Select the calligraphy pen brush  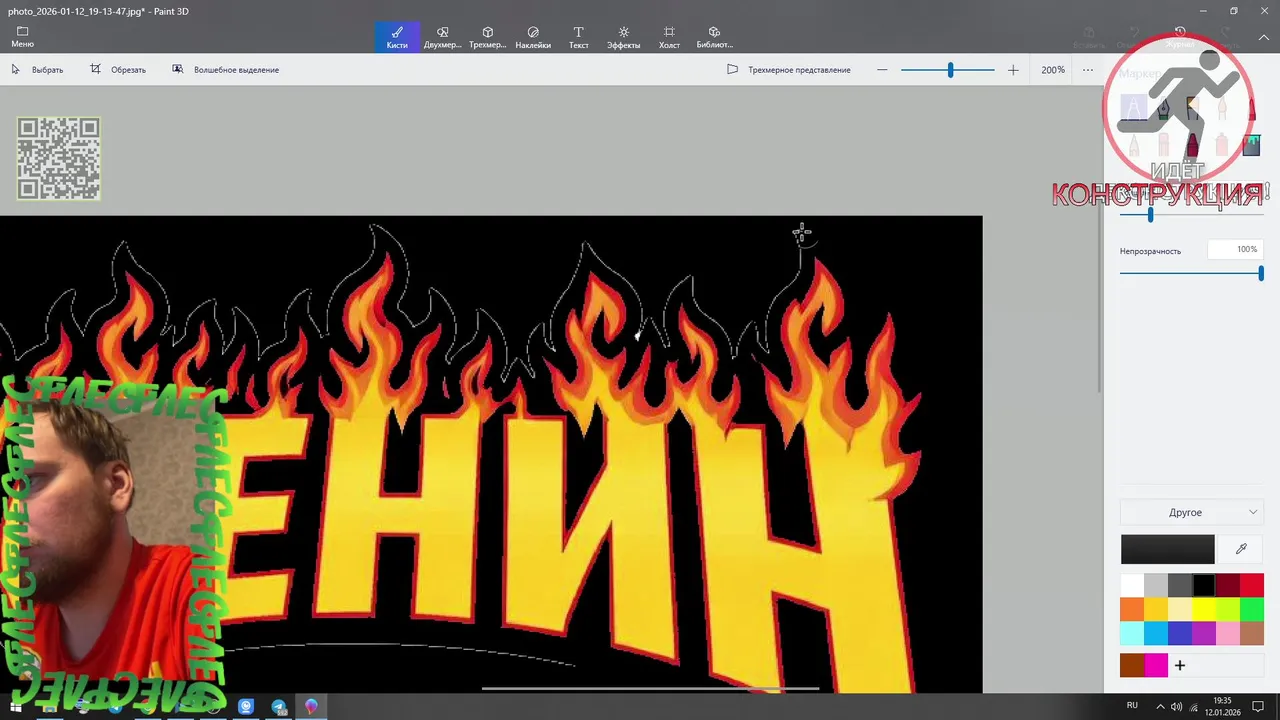(x=1163, y=108)
